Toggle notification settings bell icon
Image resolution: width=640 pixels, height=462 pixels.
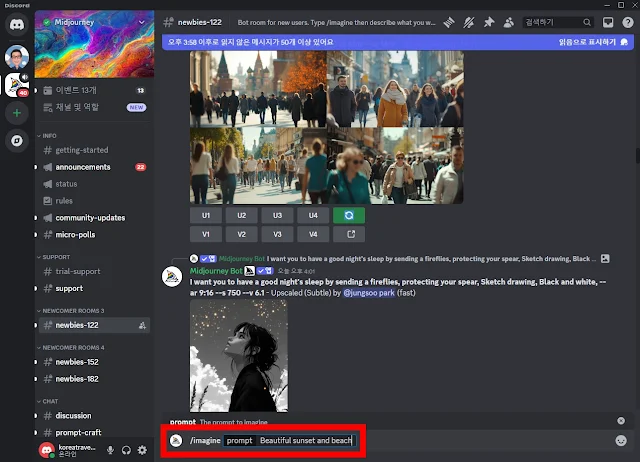(469, 22)
